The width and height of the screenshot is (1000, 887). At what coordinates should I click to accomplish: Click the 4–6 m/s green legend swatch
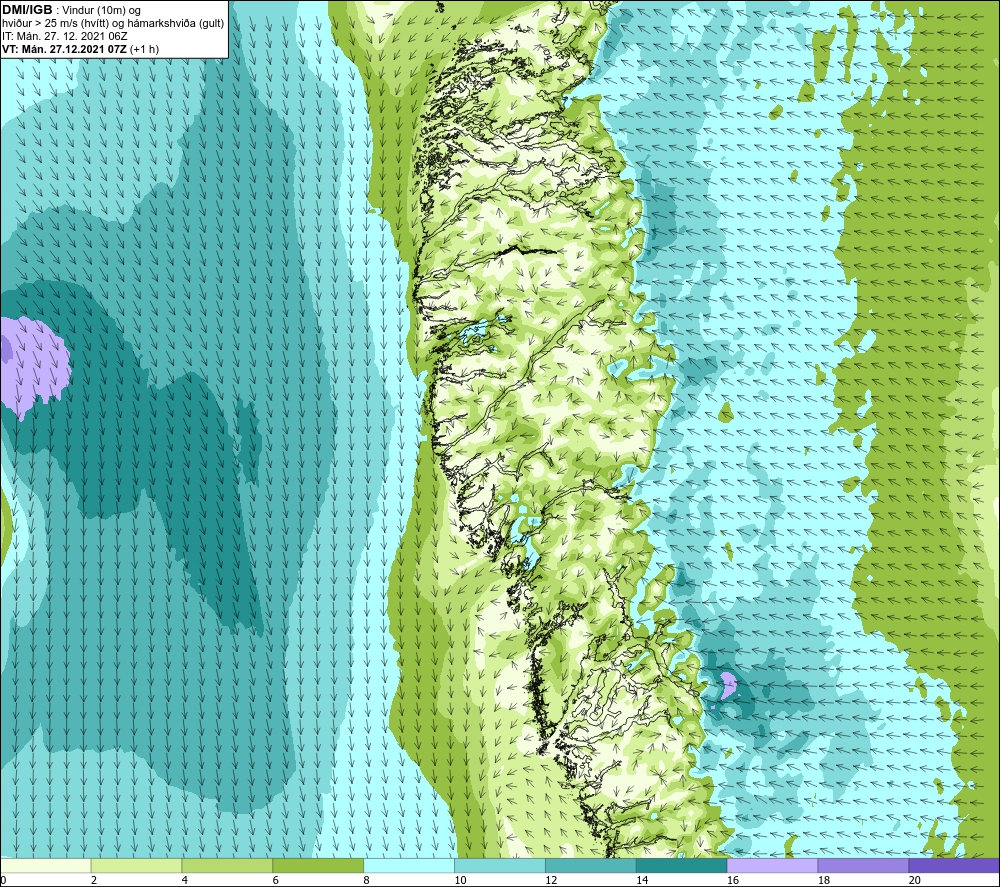click(x=227, y=865)
